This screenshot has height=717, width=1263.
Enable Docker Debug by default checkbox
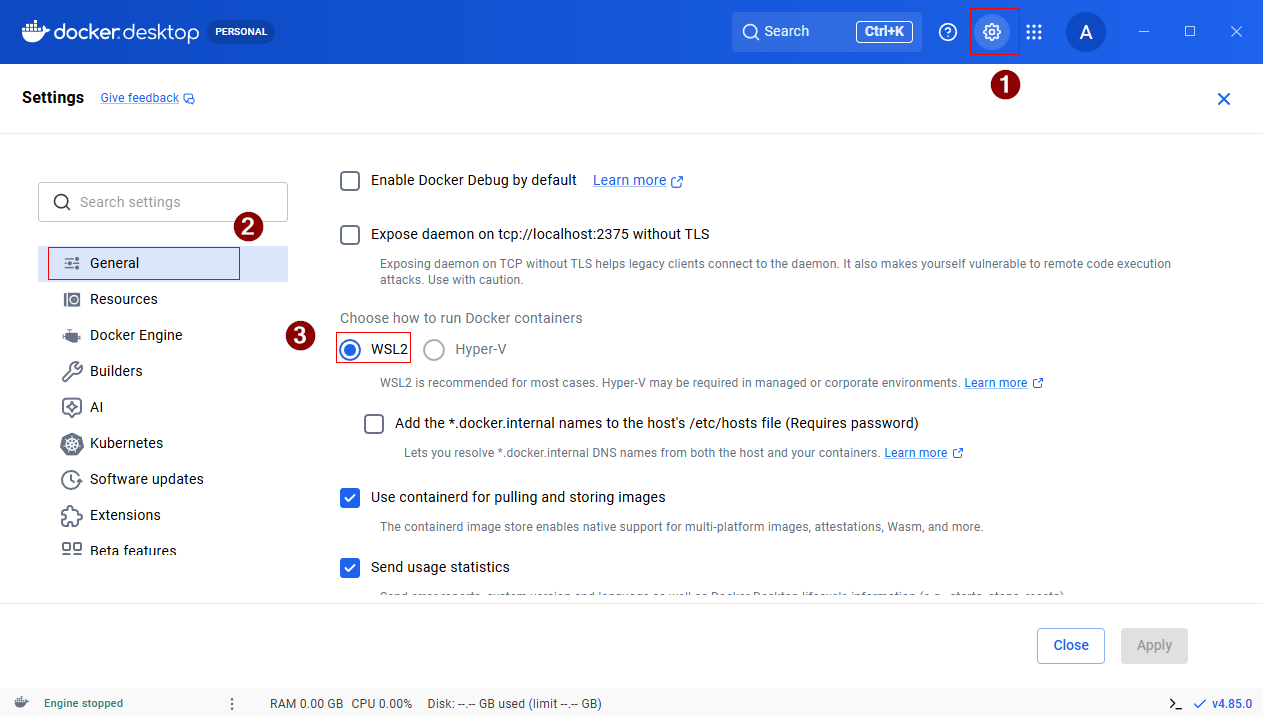click(350, 181)
